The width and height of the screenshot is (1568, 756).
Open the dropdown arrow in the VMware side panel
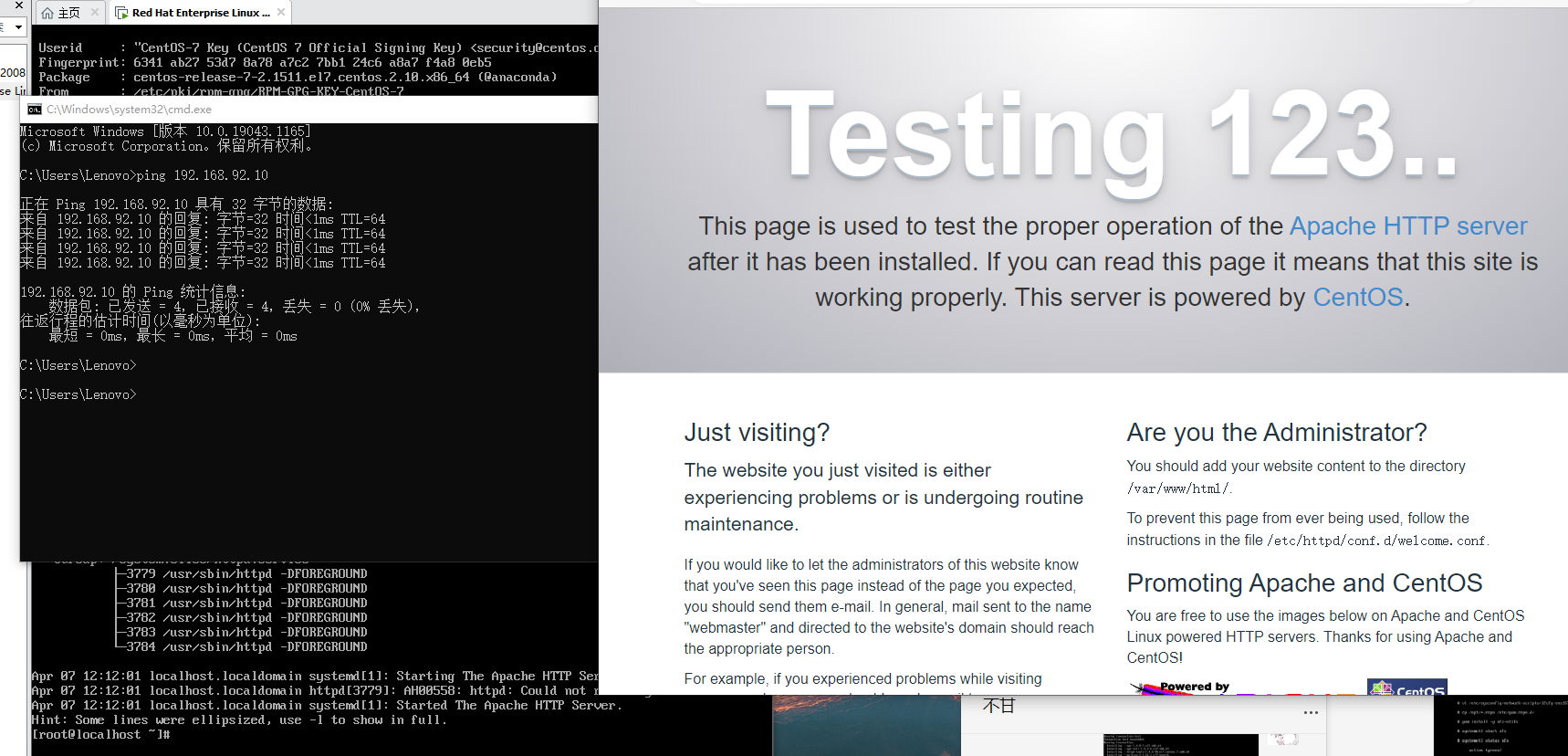[18, 27]
